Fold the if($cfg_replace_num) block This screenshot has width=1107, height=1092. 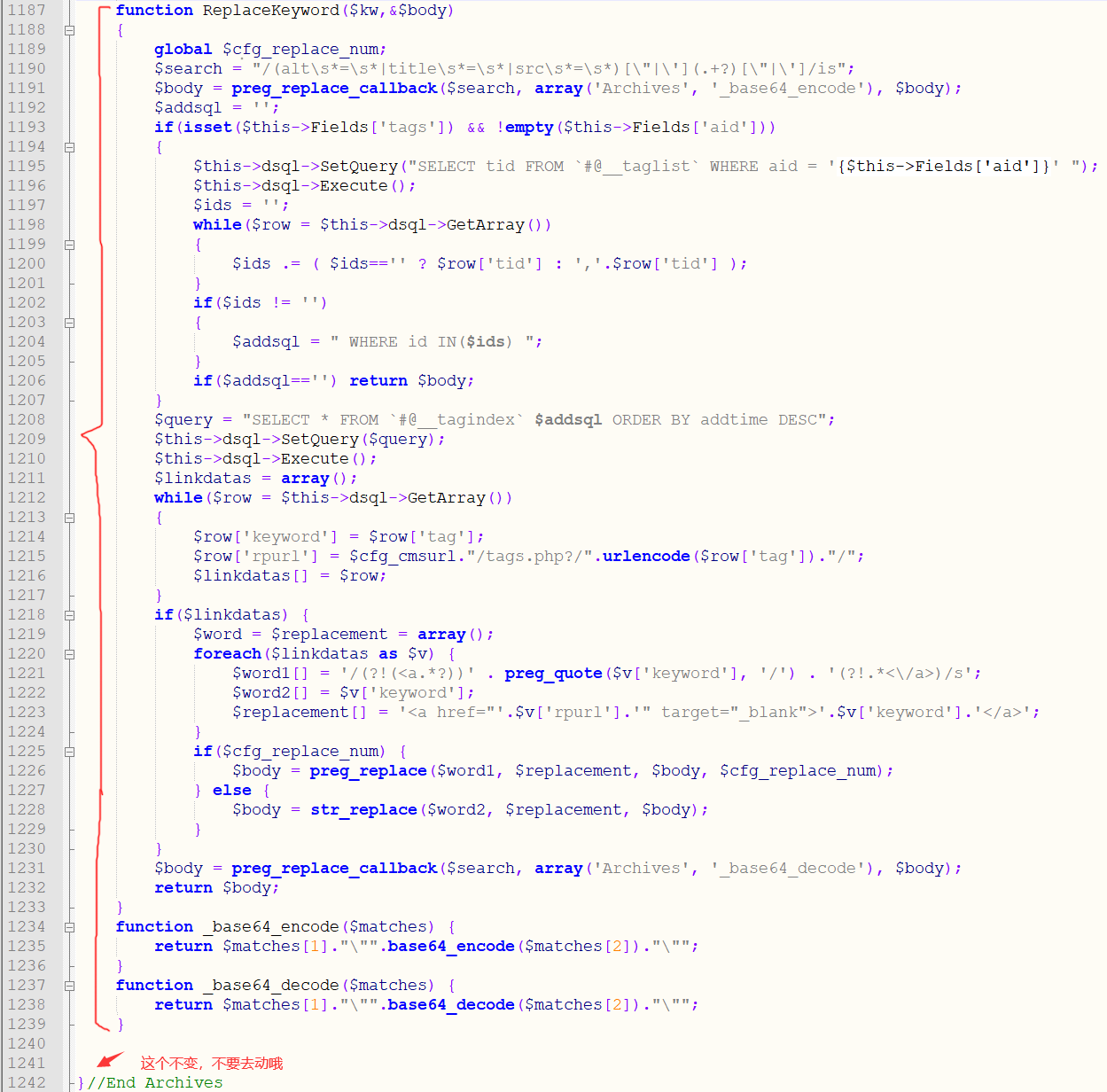[x=69, y=752]
